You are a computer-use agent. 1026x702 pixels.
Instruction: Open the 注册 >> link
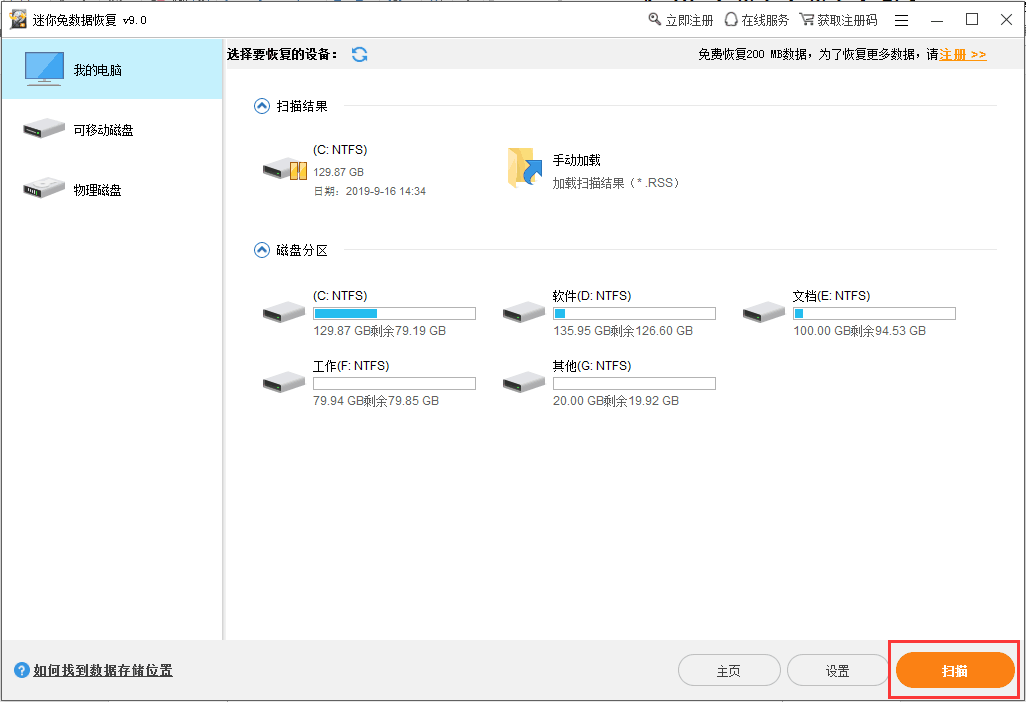pos(963,54)
